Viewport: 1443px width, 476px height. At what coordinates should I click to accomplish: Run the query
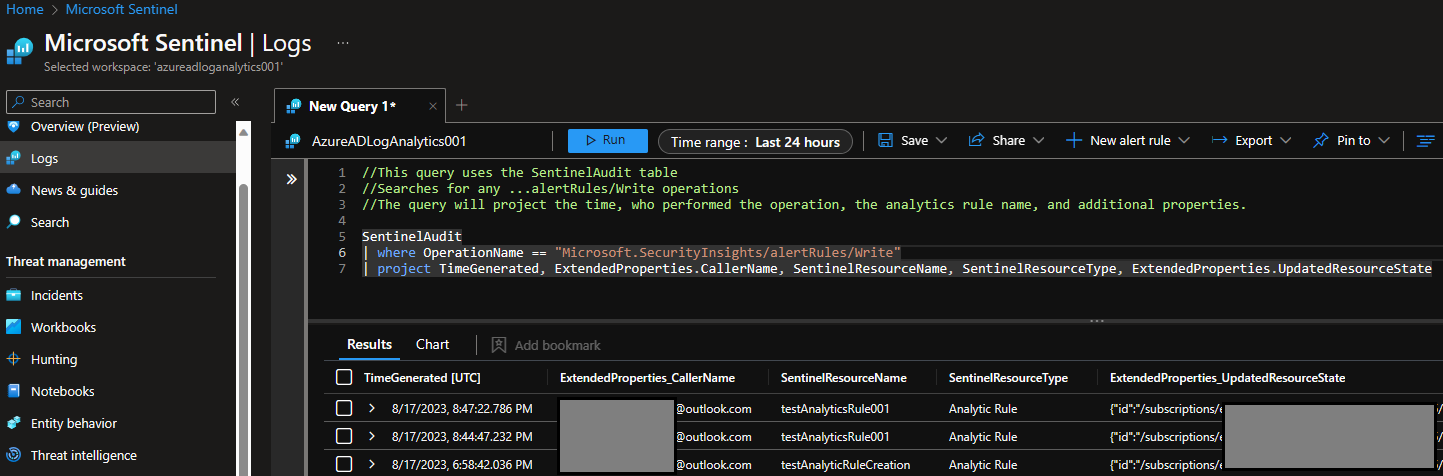tap(608, 141)
